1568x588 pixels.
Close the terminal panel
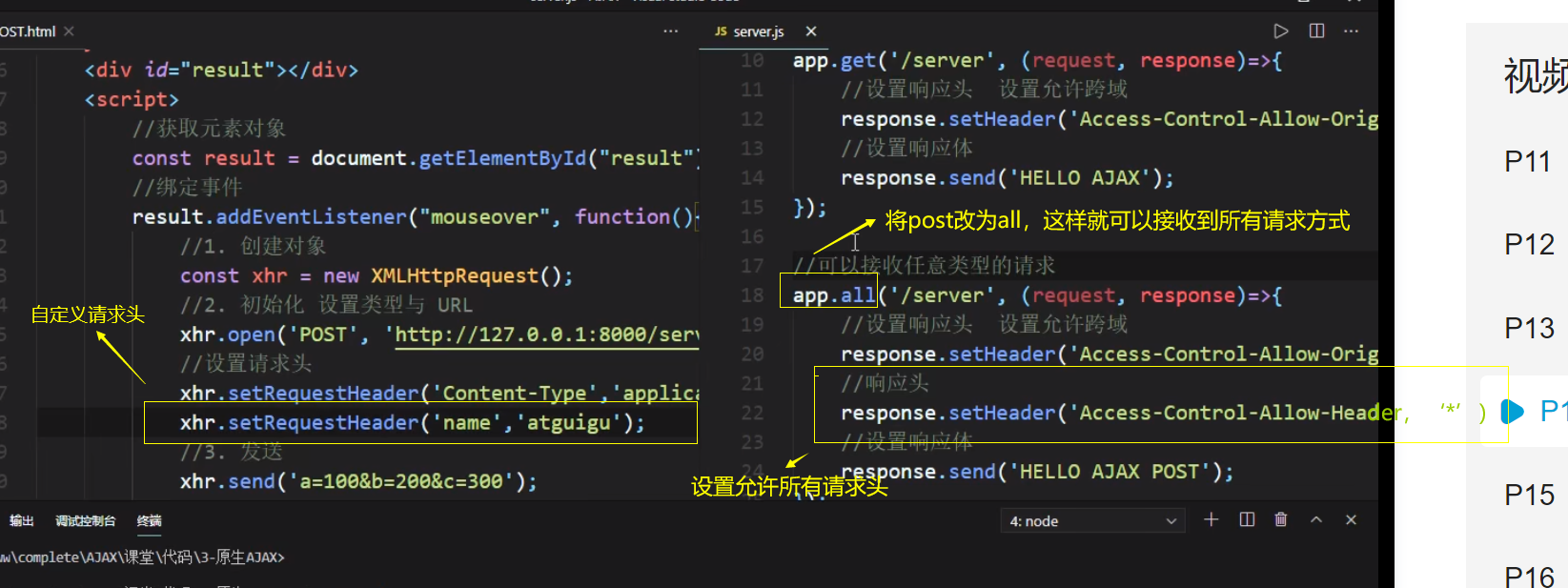pyautogui.click(x=1351, y=519)
